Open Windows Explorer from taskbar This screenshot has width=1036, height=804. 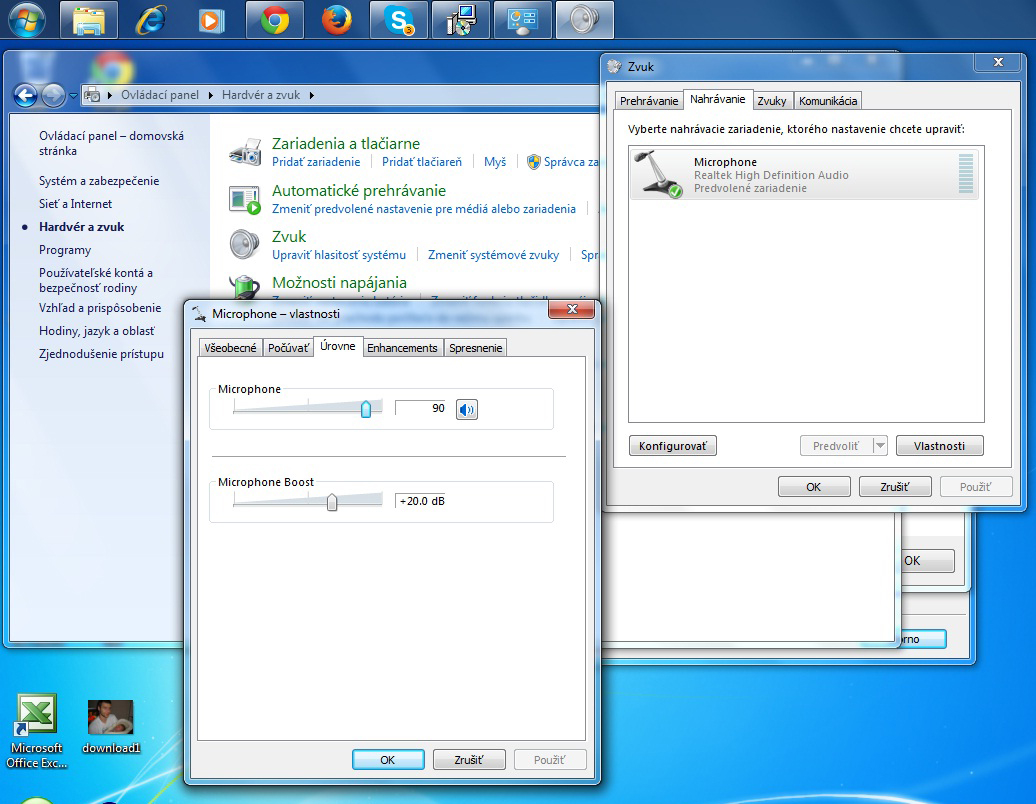pos(89,20)
